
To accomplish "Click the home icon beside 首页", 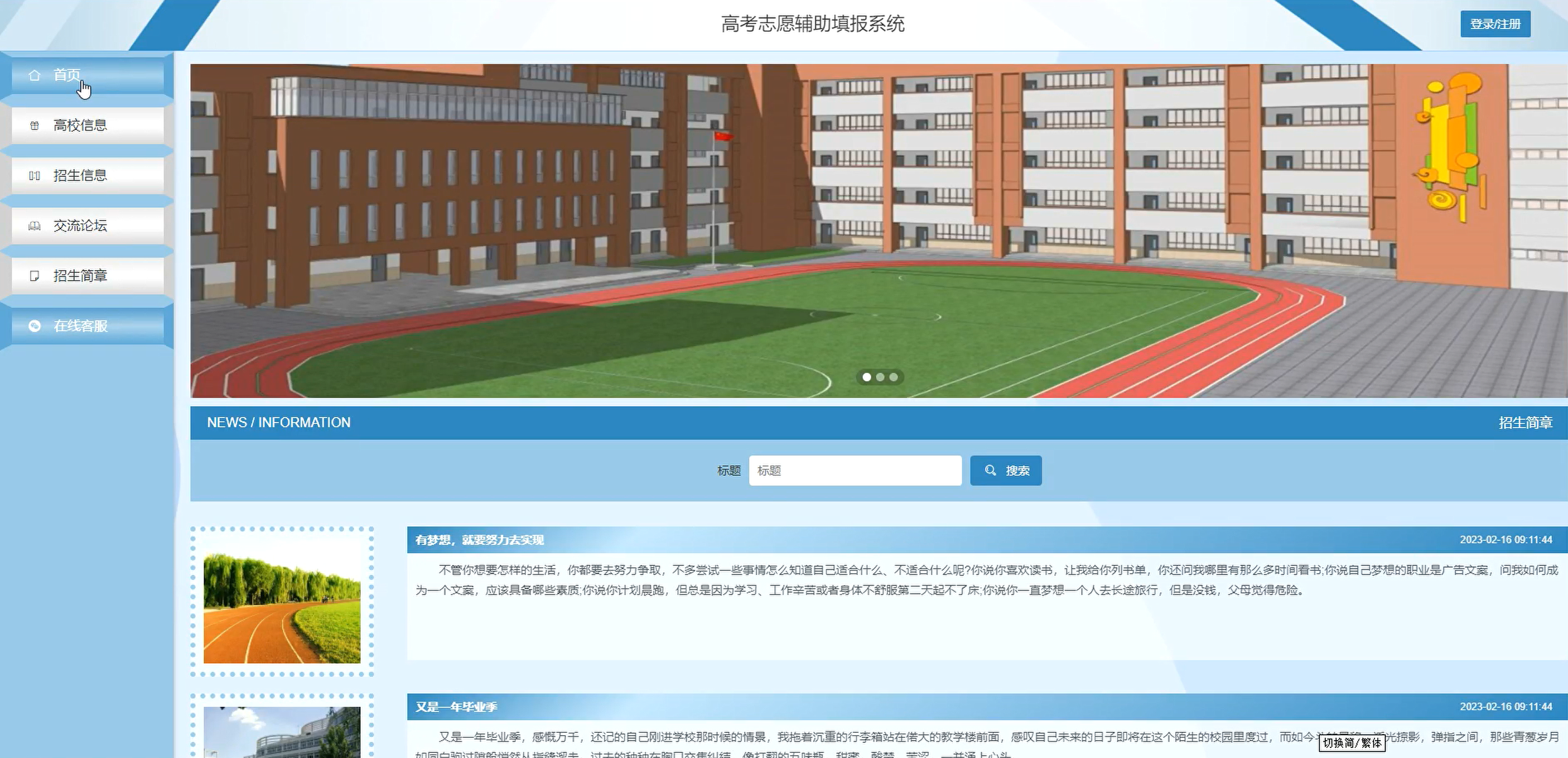I will [34, 75].
